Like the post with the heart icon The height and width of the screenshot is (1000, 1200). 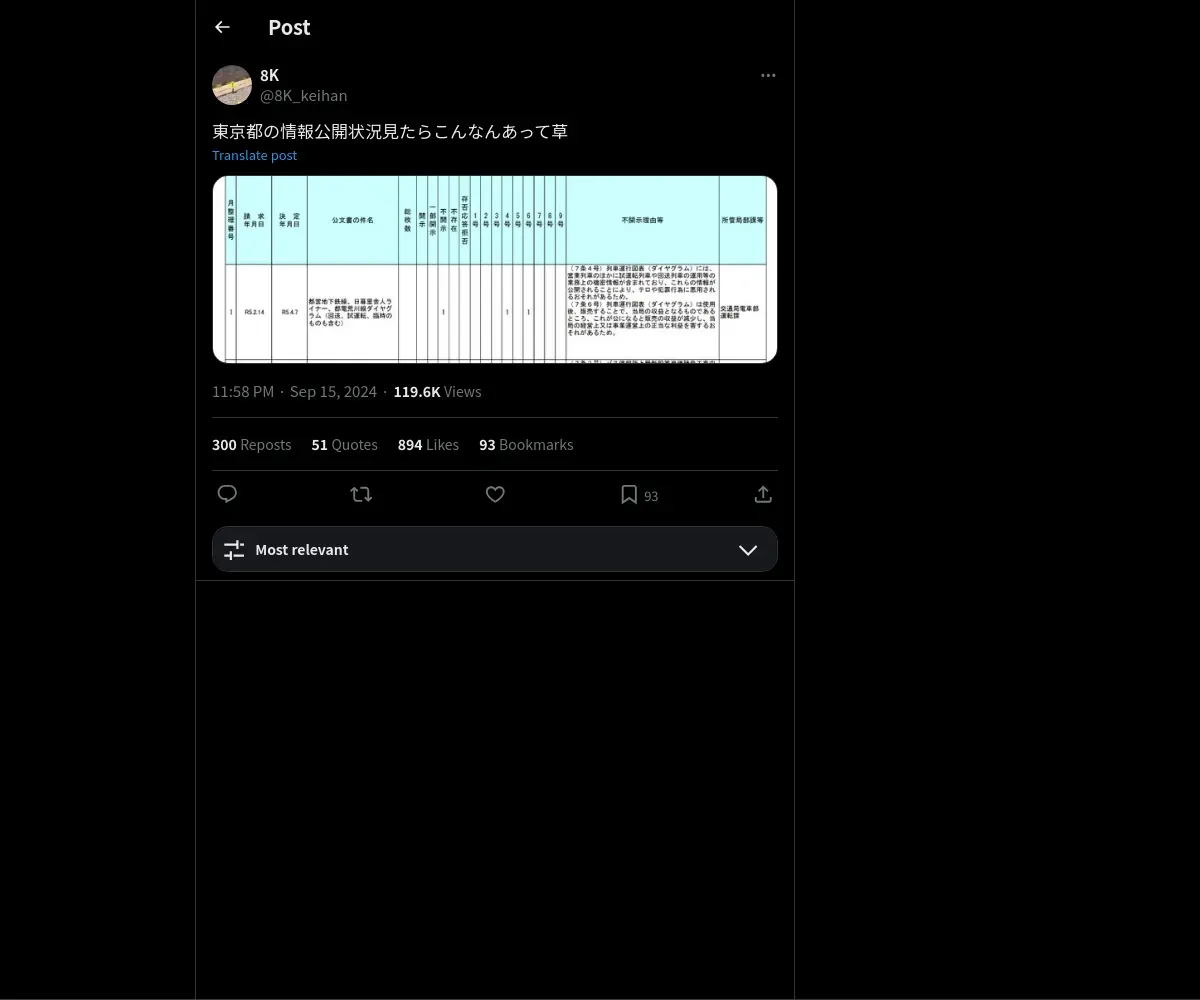495,494
